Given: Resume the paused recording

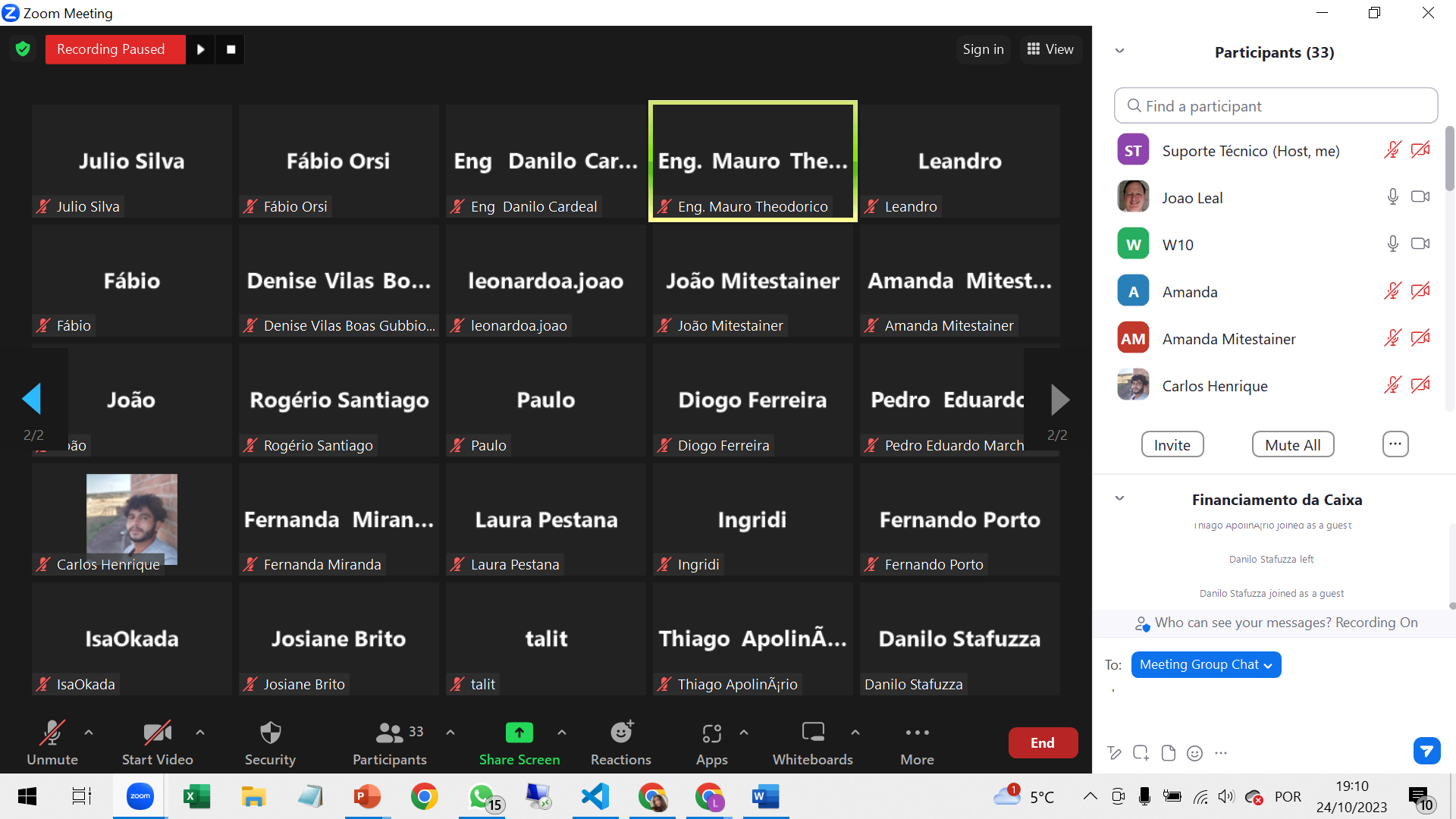Looking at the screenshot, I should click(201, 49).
